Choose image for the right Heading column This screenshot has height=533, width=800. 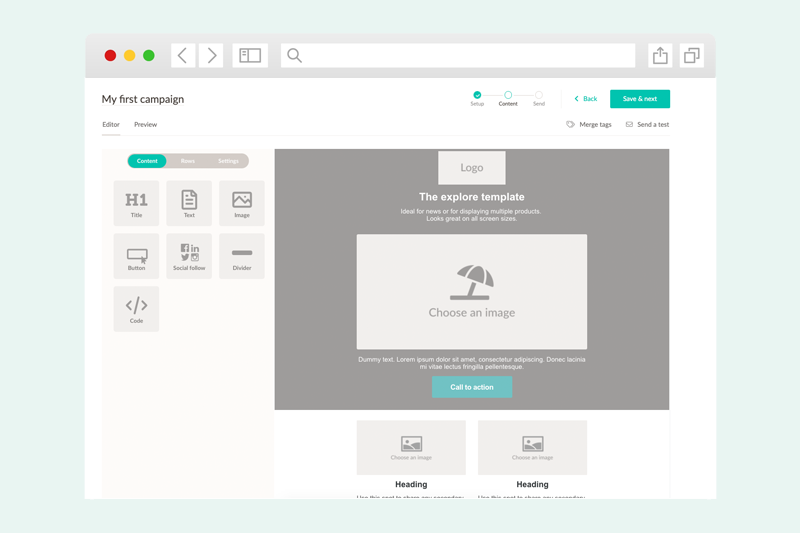coord(533,447)
